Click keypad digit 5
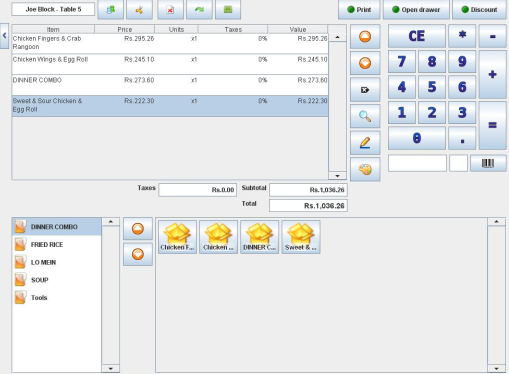Image resolution: width=509 pixels, height=374 pixels. point(432,87)
